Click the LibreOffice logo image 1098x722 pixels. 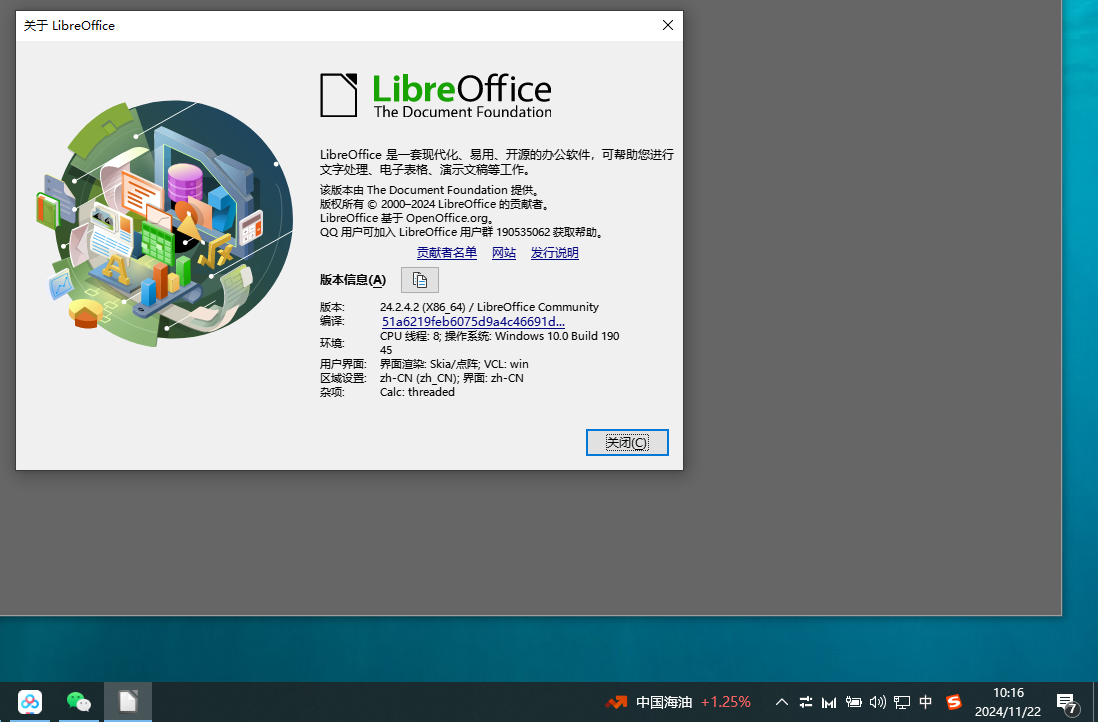click(x=436, y=95)
